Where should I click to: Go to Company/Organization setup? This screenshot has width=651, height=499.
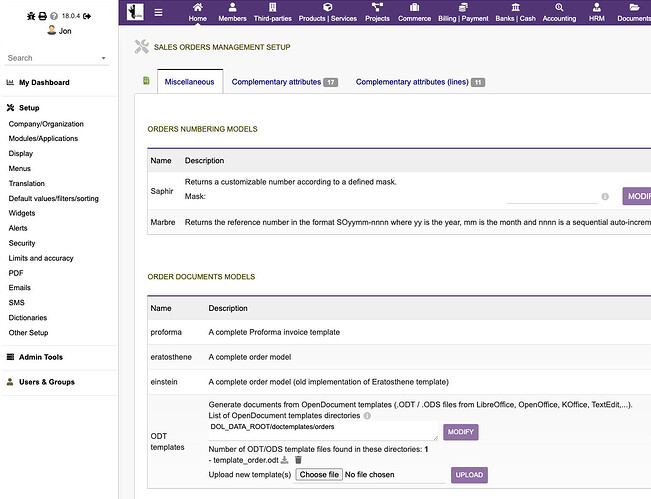pyautogui.click(x=46, y=124)
